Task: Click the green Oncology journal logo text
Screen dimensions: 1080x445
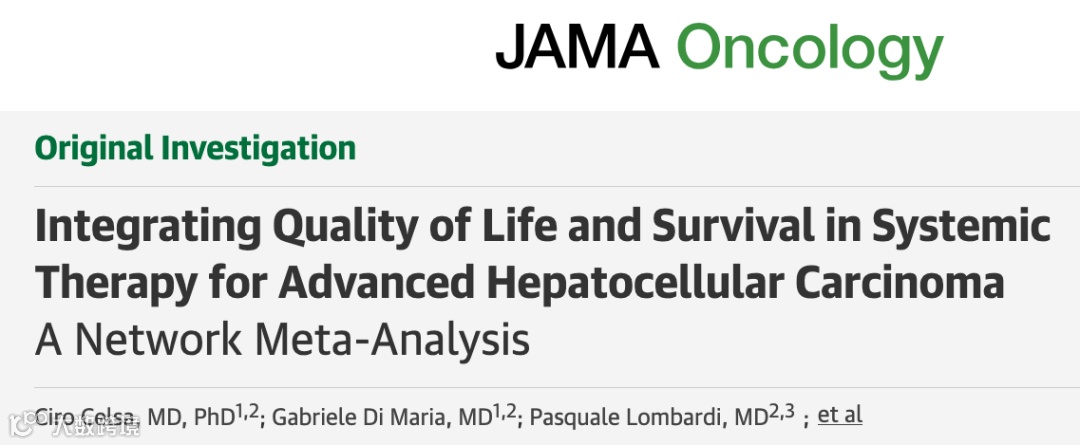Action: [x=810, y=51]
